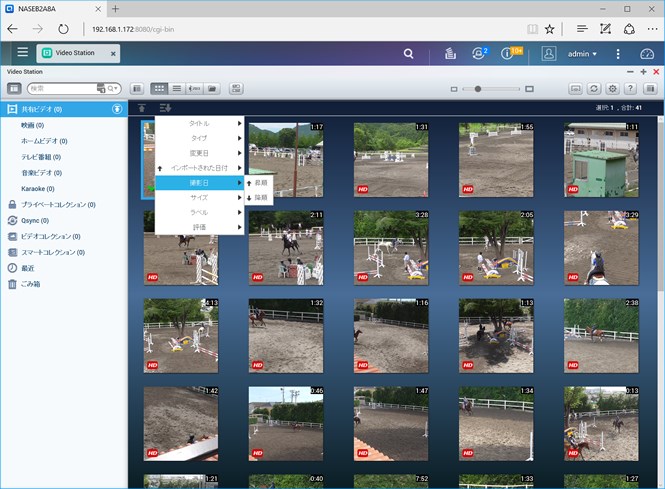Choose インポートされた日付 in sort menu

pyautogui.click(x=199, y=168)
